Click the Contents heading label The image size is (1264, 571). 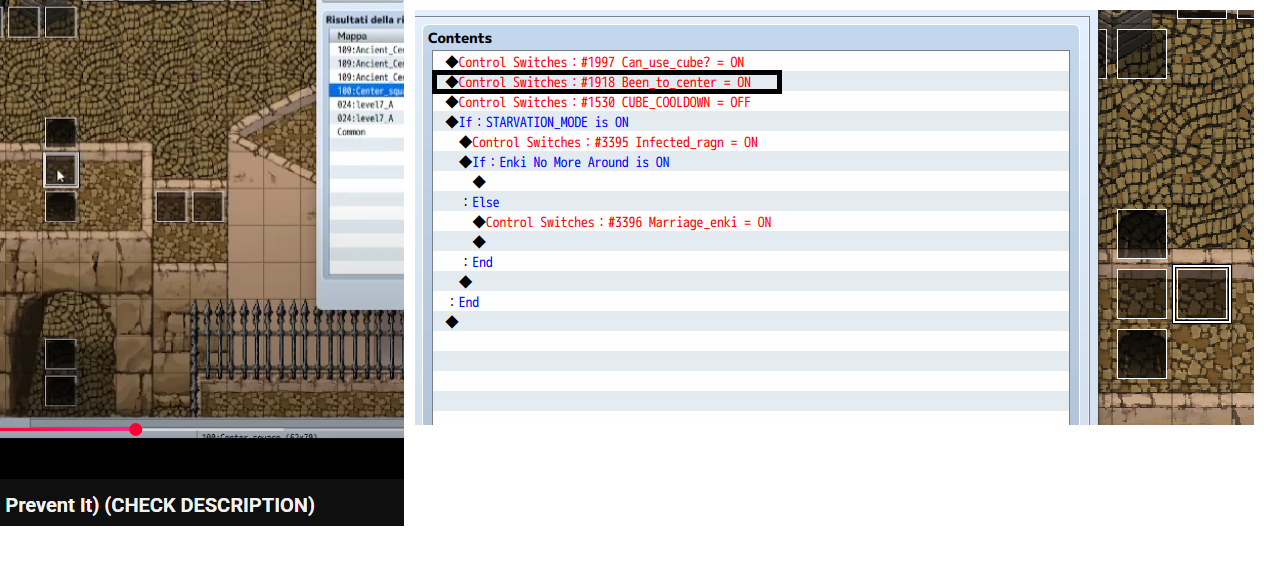coord(460,38)
